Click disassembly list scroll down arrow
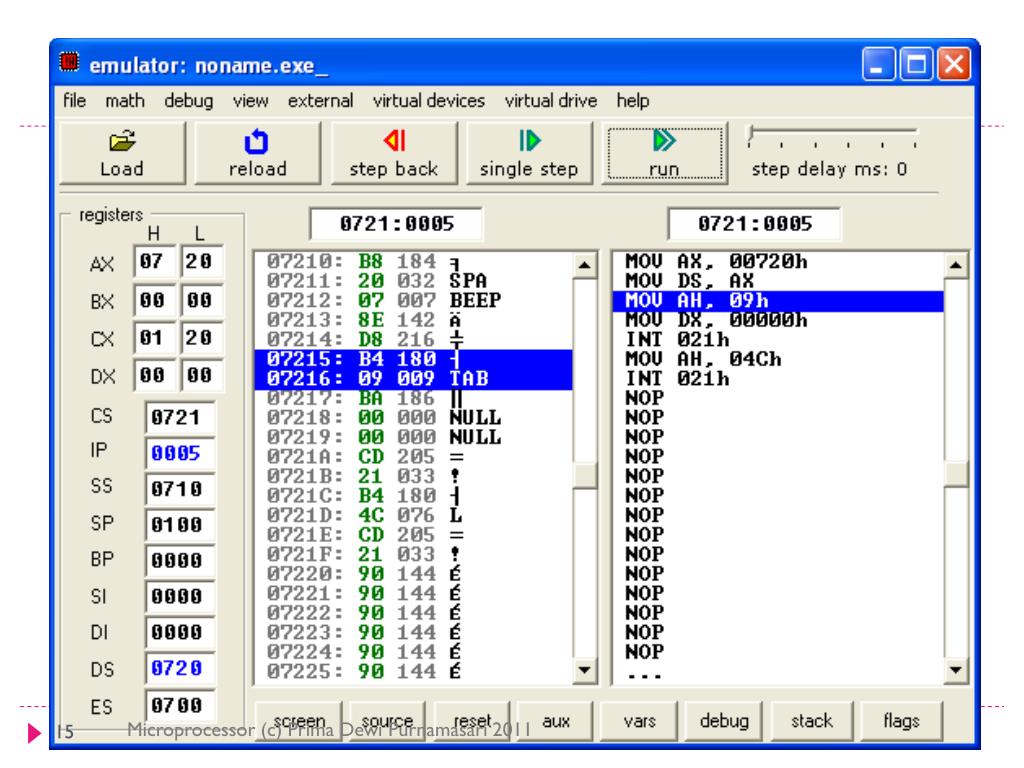 [x=955, y=671]
